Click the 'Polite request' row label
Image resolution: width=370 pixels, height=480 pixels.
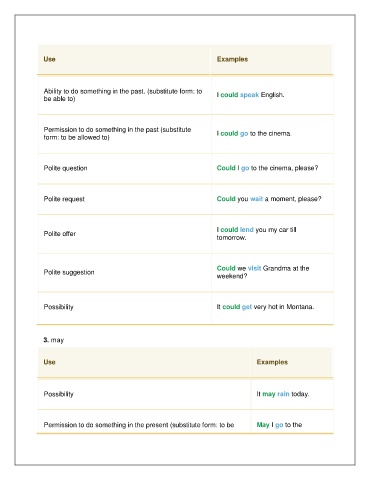64,199
